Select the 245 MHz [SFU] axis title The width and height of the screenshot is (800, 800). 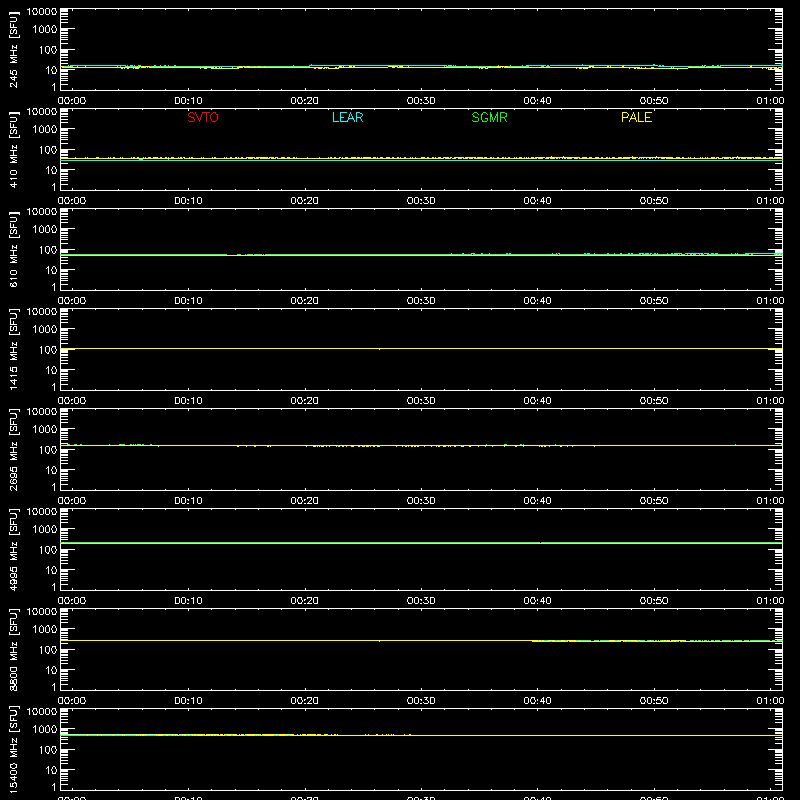[13, 49]
